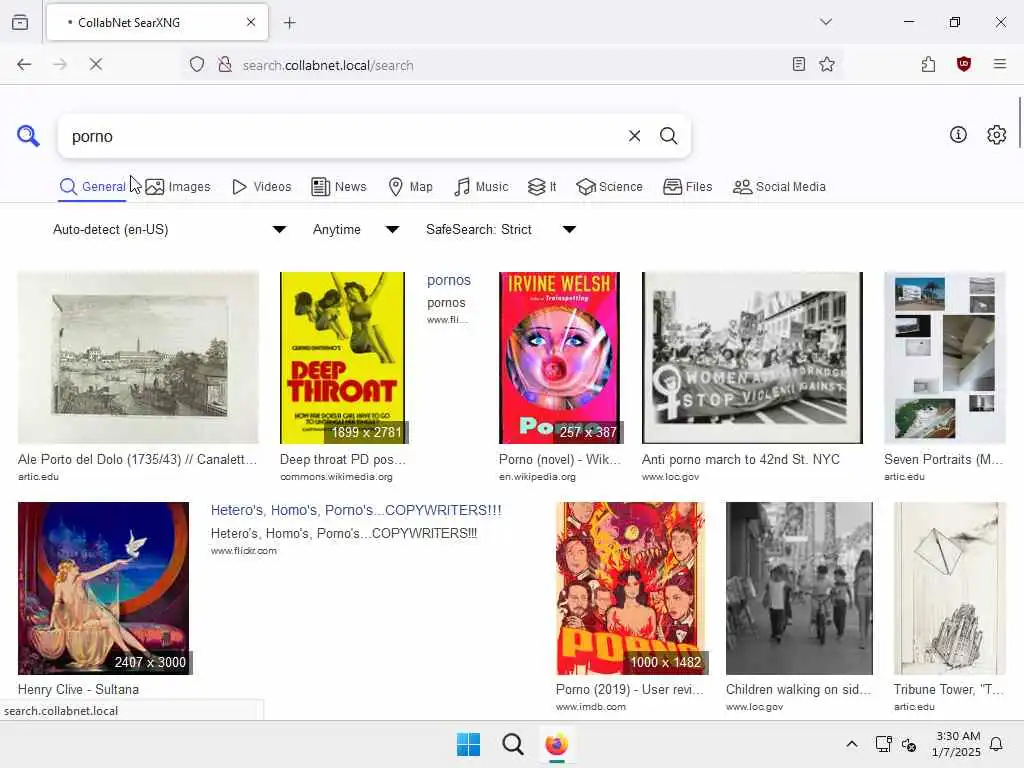Click the www.imdb.com source text

point(590,707)
